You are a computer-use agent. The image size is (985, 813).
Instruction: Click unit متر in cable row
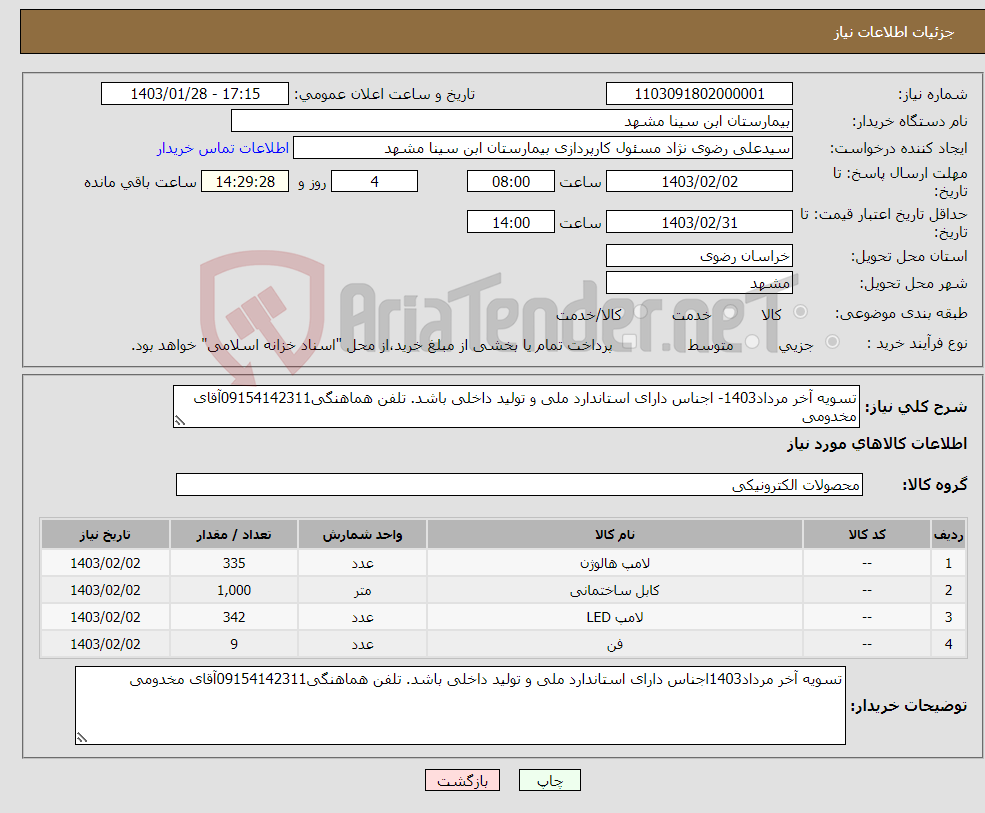362,590
